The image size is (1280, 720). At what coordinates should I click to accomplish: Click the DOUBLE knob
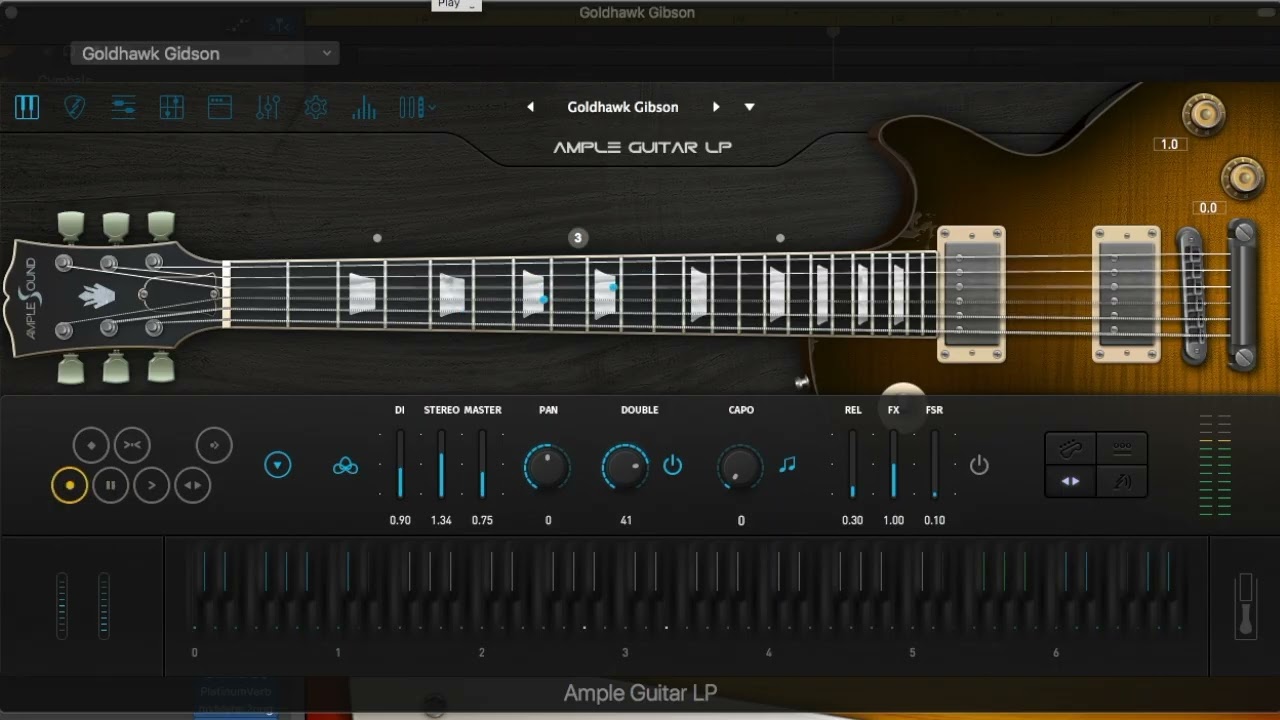click(x=625, y=466)
